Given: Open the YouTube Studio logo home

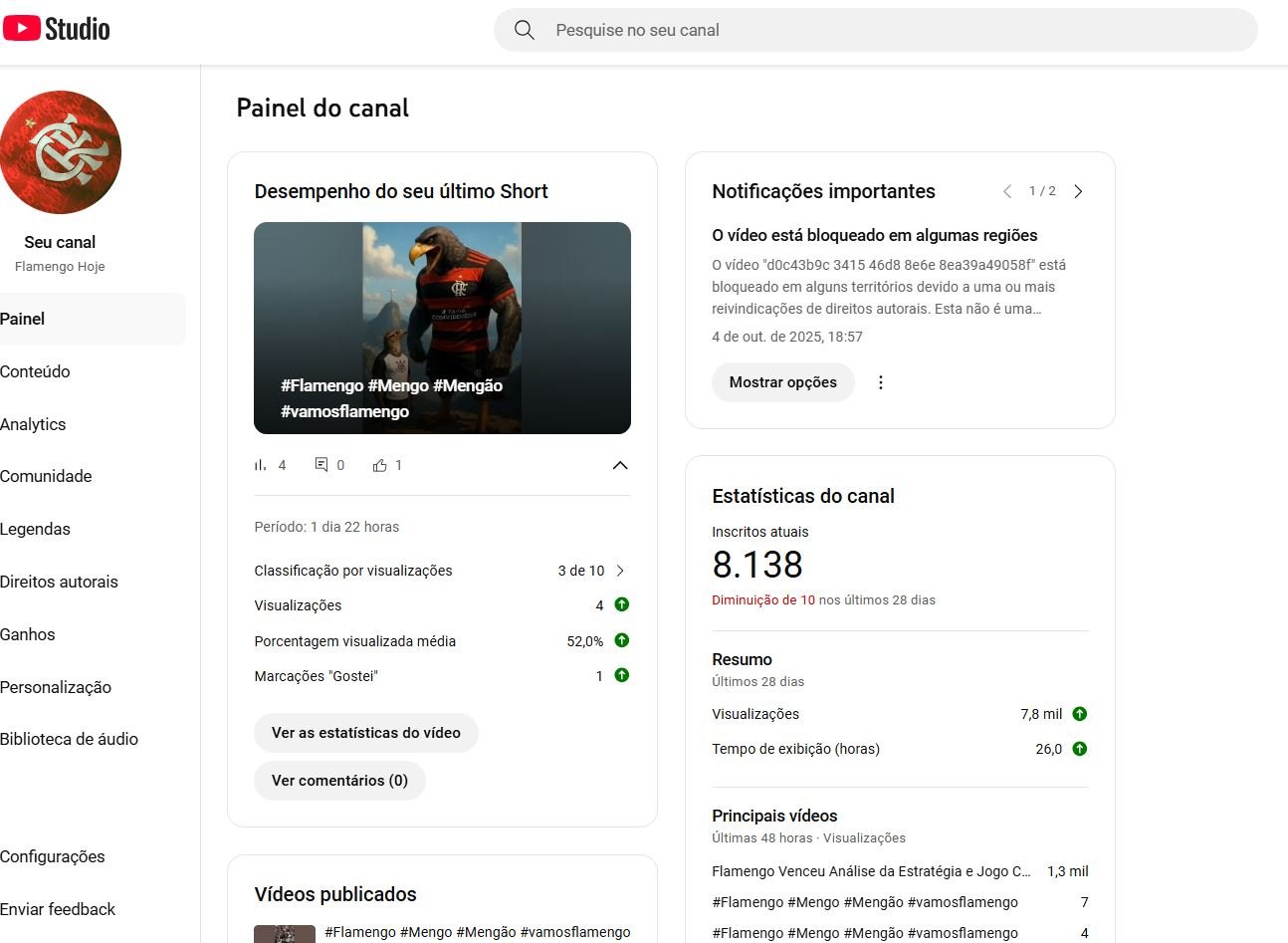Looking at the screenshot, I should 56,29.
